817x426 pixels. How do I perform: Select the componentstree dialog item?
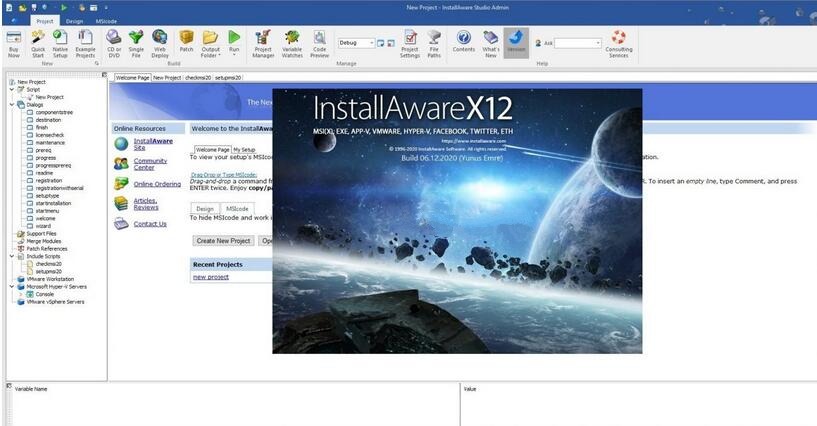[54, 112]
